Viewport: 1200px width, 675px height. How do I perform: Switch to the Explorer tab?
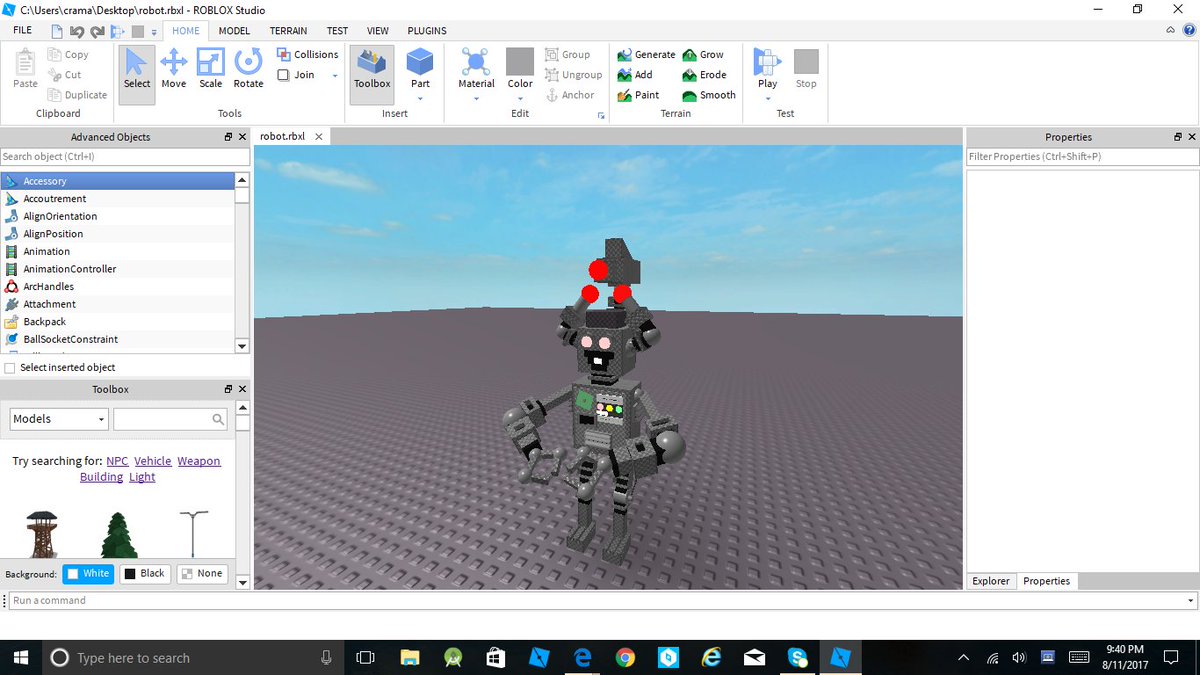tap(991, 581)
